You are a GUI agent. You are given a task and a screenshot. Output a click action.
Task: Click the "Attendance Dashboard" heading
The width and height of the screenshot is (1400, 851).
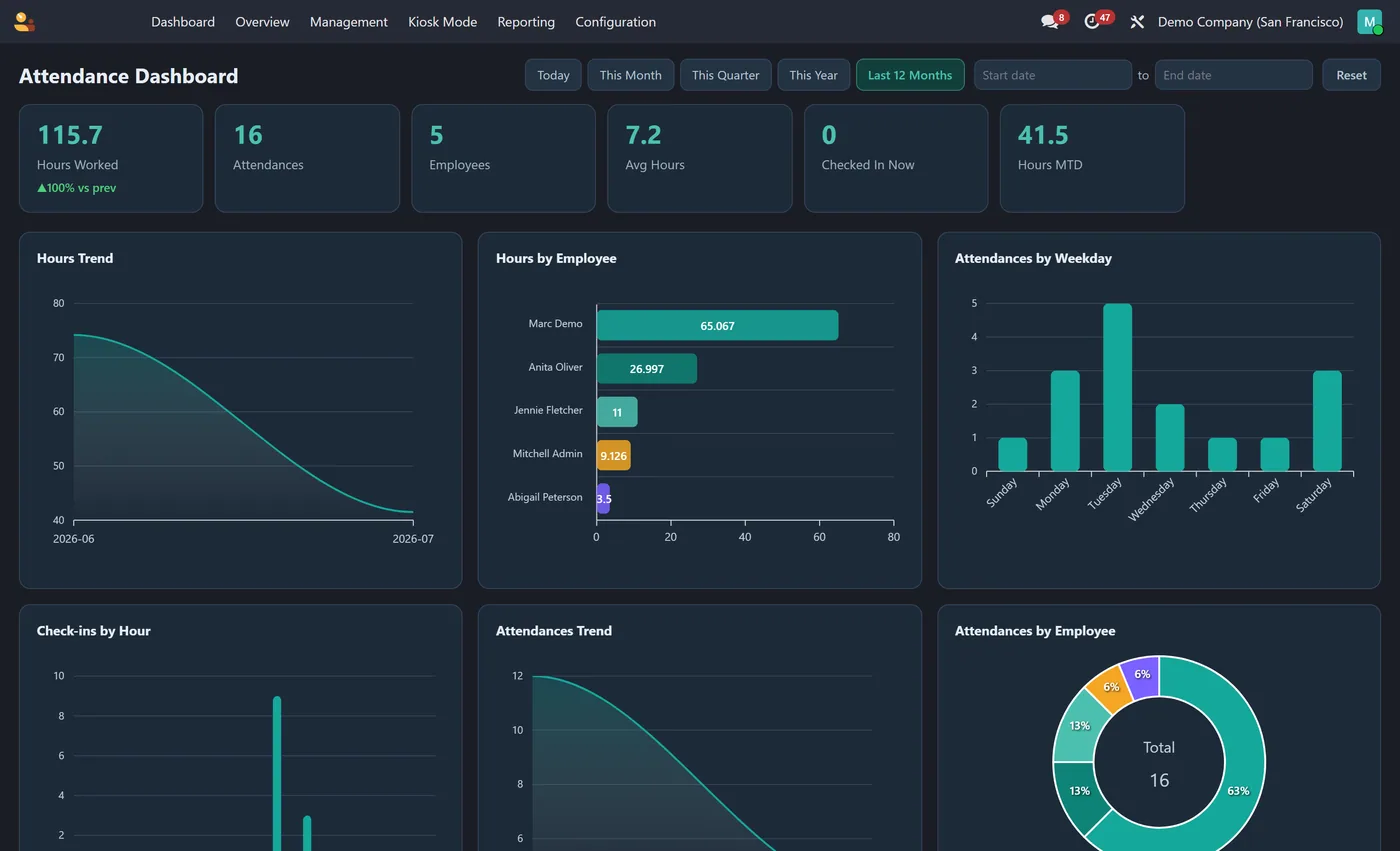(128, 76)
